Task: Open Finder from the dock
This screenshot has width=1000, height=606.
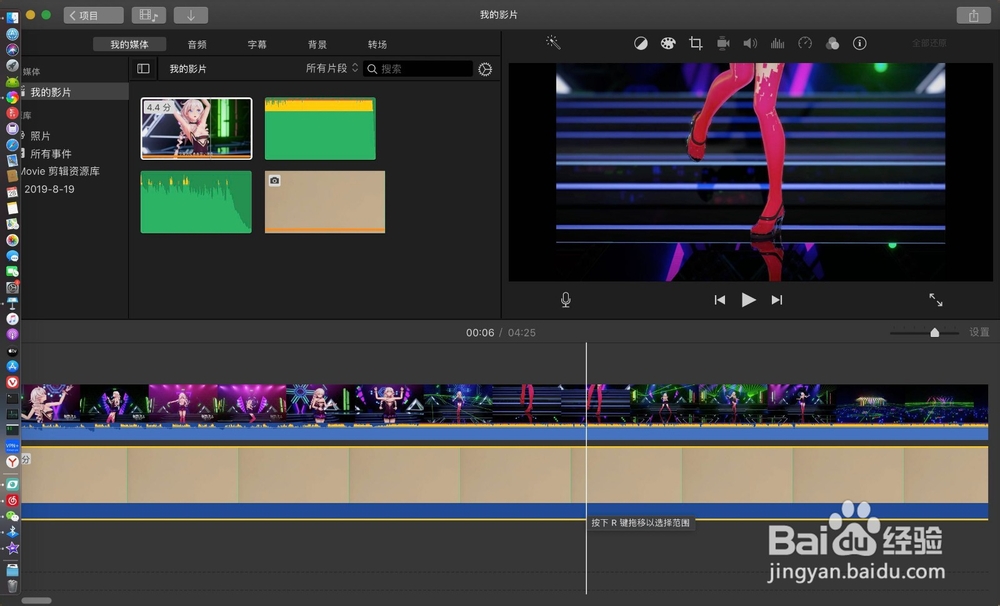Action: (12, 18)
